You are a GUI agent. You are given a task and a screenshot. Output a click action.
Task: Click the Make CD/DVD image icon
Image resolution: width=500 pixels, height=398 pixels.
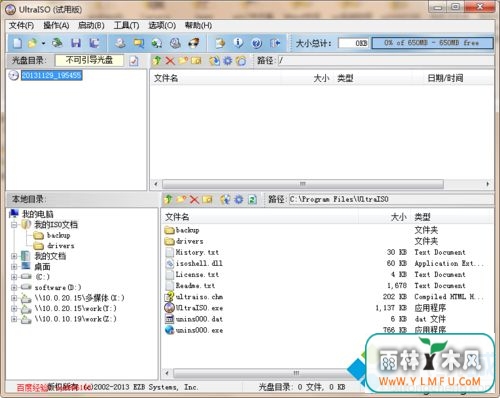coord(120,43)
